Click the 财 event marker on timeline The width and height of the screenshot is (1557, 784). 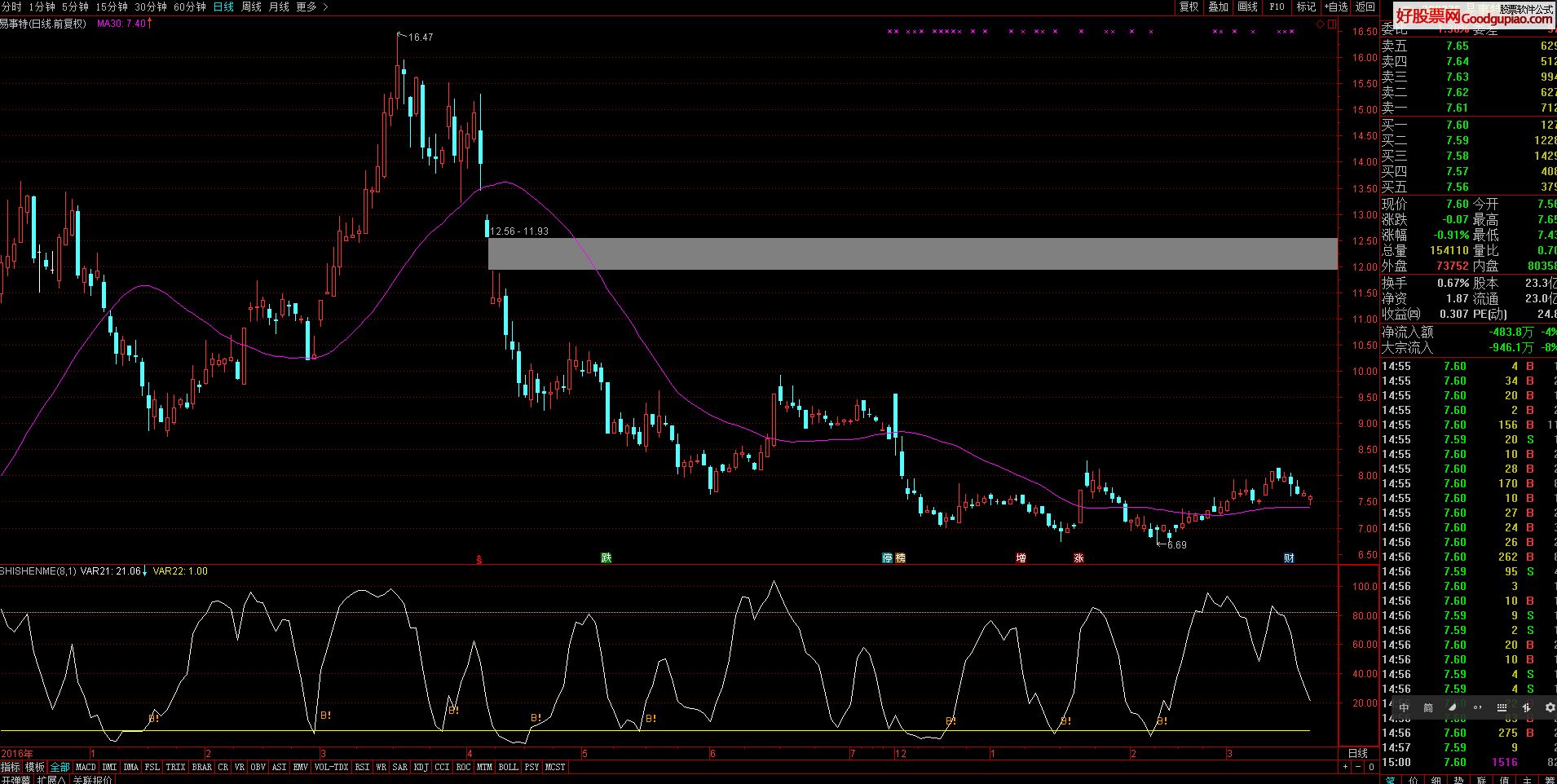coord(1289,557)
